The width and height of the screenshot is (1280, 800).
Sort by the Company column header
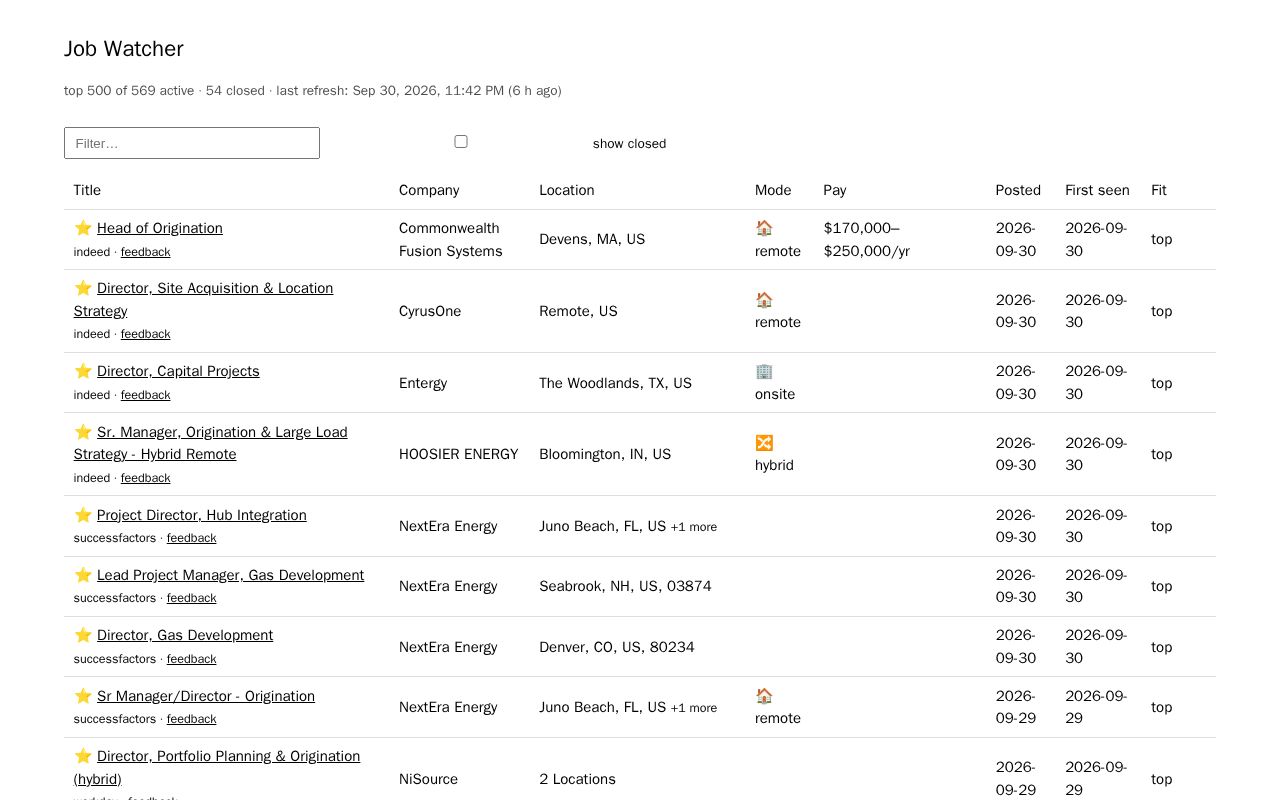[429, 190]
